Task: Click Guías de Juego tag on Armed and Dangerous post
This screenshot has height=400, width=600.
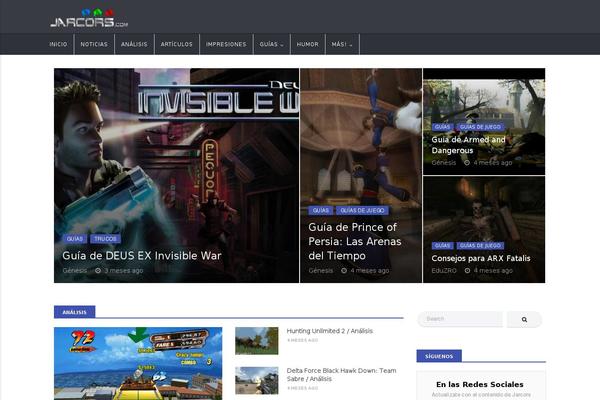Action: [480, 127]
